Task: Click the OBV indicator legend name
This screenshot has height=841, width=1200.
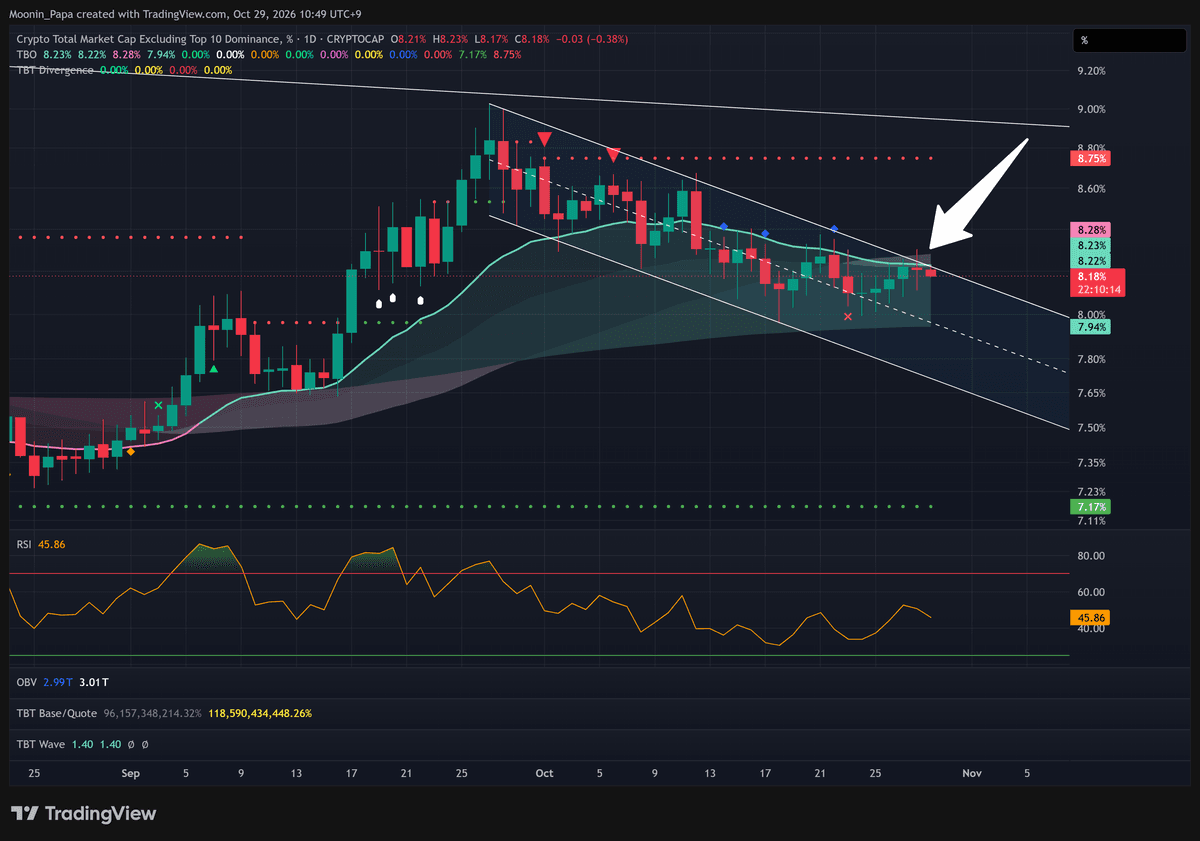Action: 26,682
